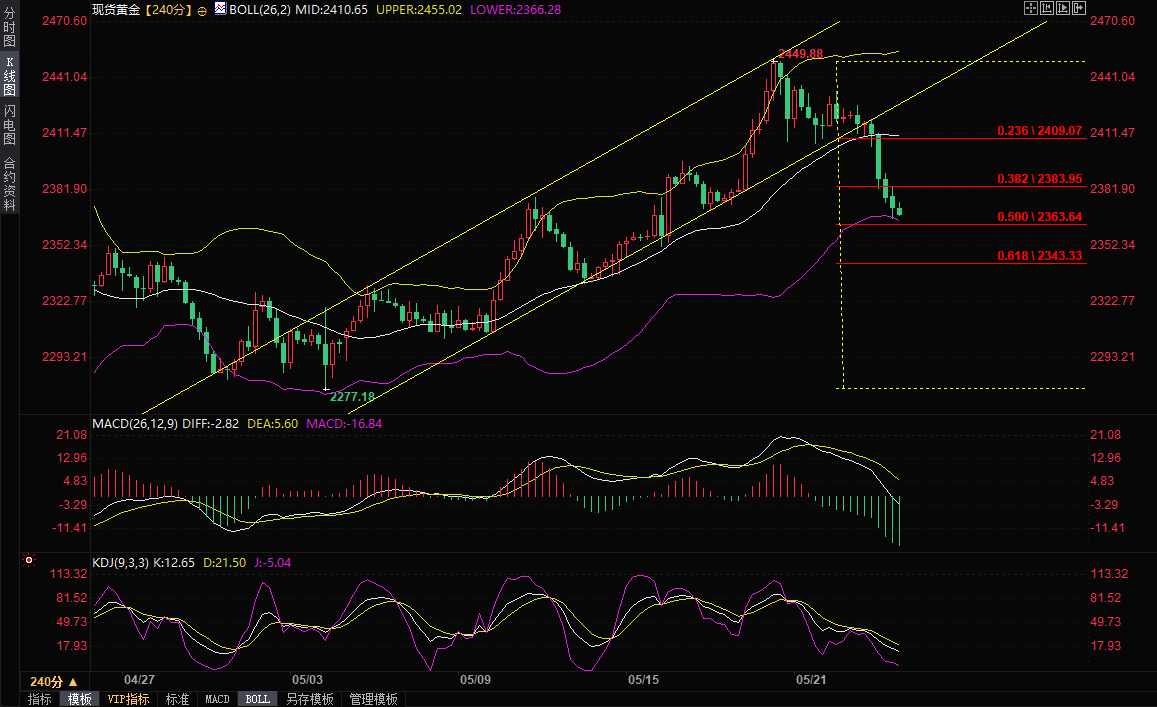Click the UPPER:2455.02 value
The width and height of the screenshot is (1157, 707).
[419, 10]
